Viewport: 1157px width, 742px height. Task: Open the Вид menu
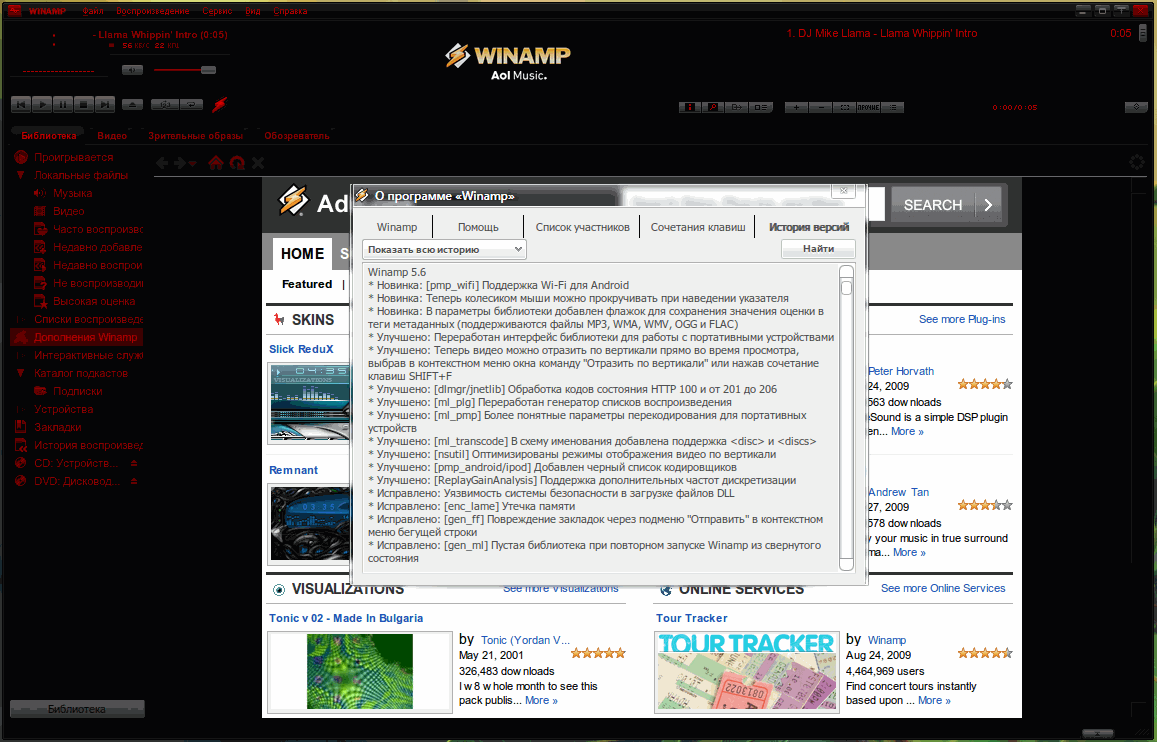pos(253,11)
